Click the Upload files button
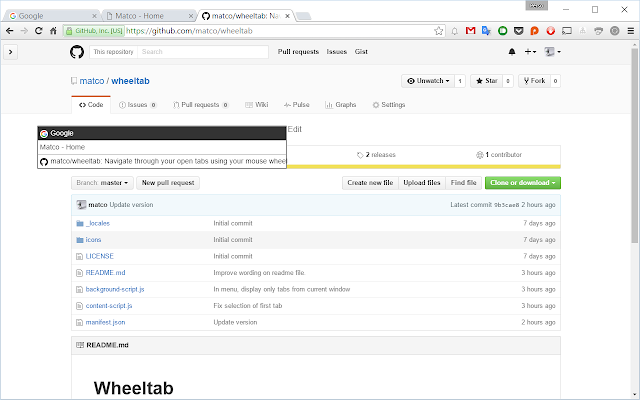Image resolution: width=640 pixels, height=400 pixels. coord(422,183)
